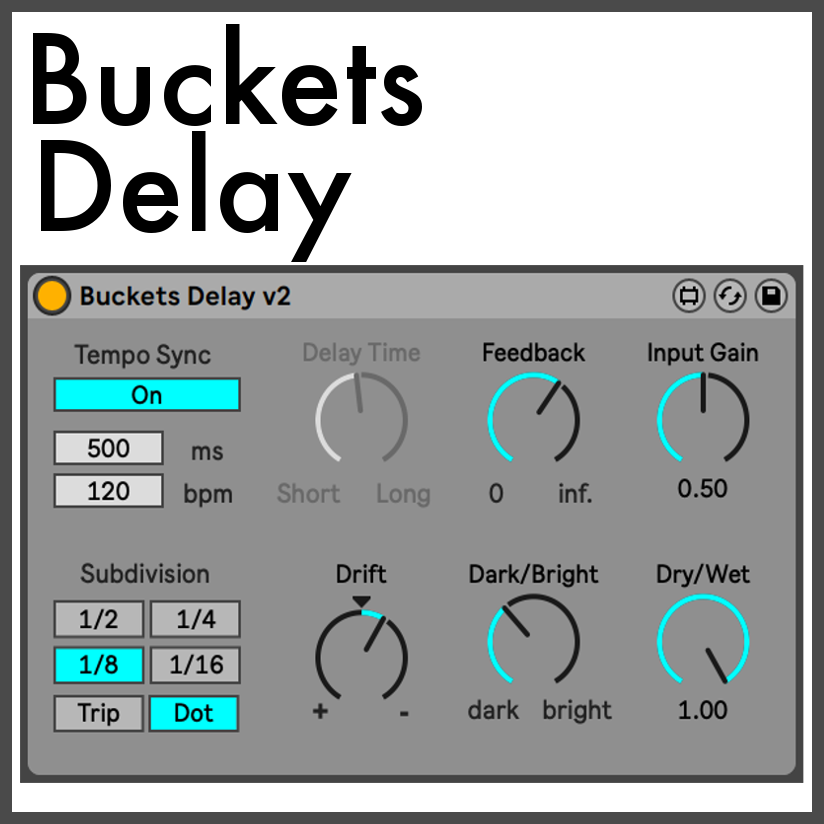Click the 120 bpm value field
This screenshot has width=824, height=824.
pos(109,491)
